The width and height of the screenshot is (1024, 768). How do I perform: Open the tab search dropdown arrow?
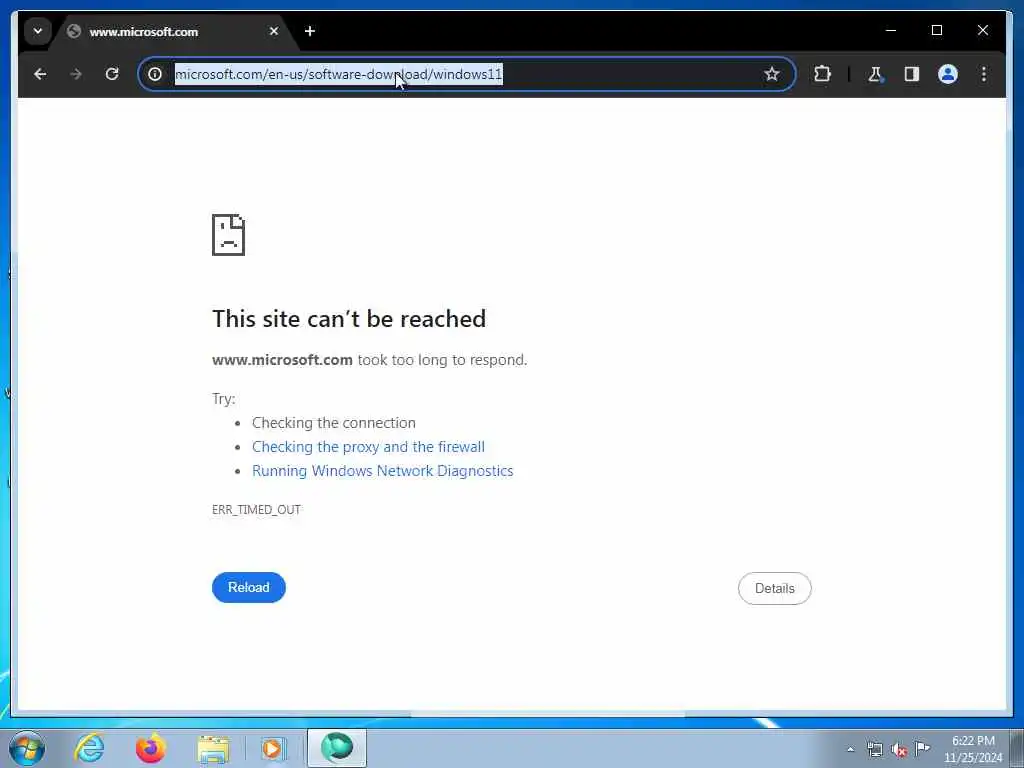(x=38, y=31)
